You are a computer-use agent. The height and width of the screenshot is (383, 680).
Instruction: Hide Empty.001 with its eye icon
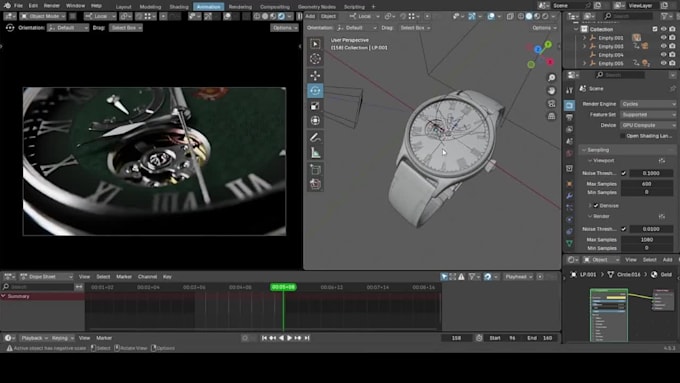click(x=664, y=38)
